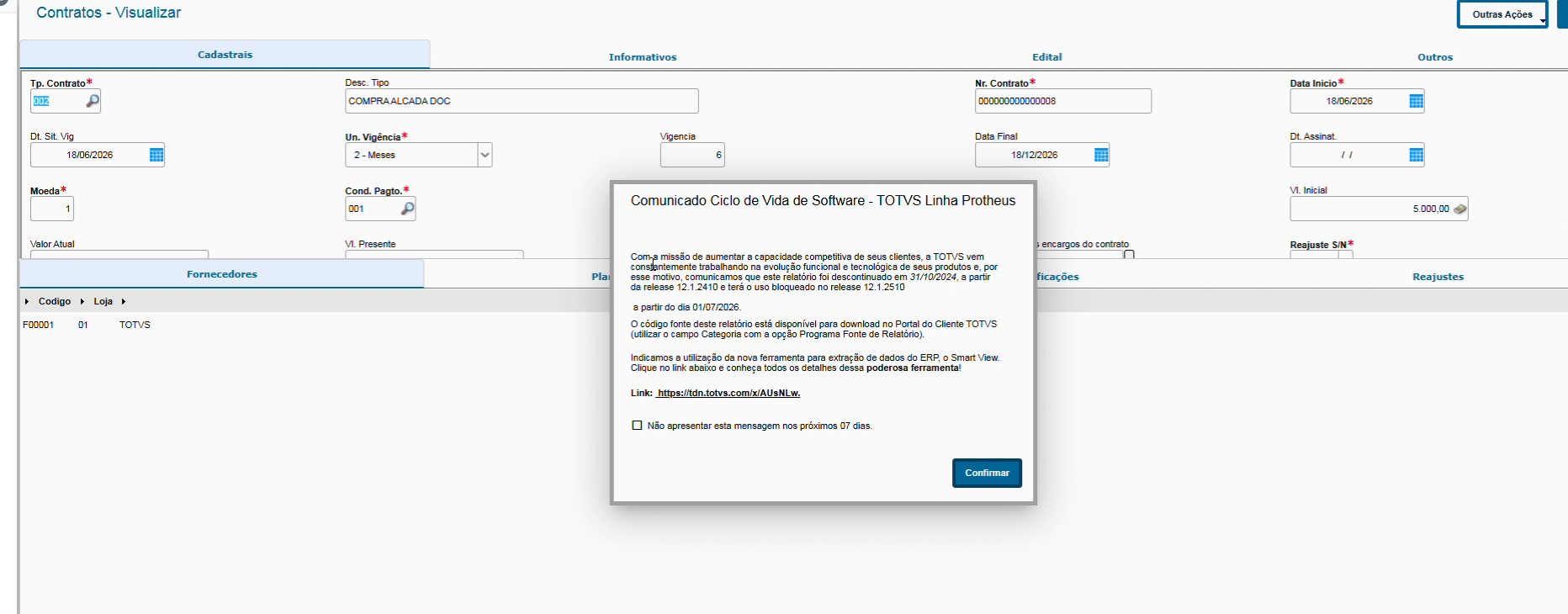Open the Outras Ações menu

[1502, 14]
